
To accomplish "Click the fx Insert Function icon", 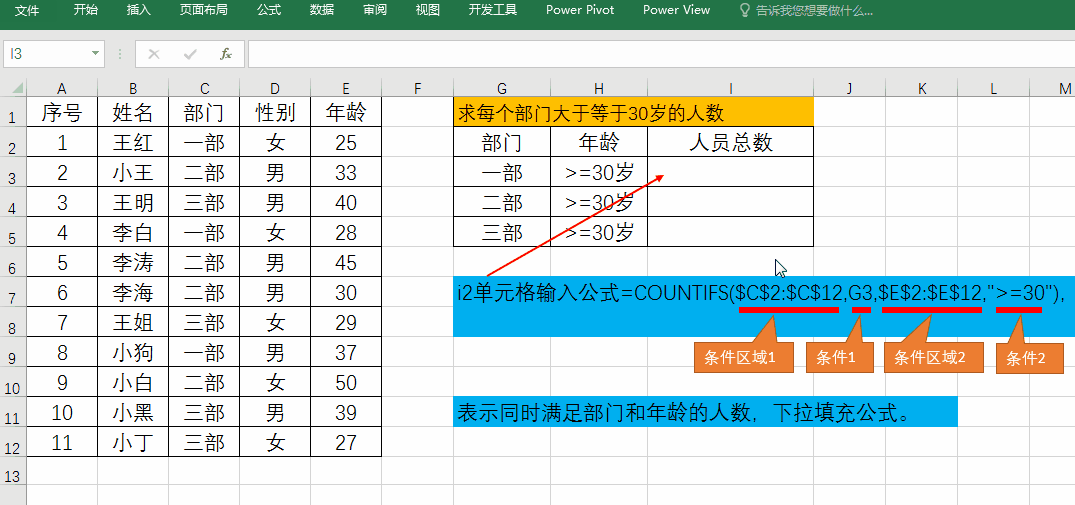I will 226,54.
